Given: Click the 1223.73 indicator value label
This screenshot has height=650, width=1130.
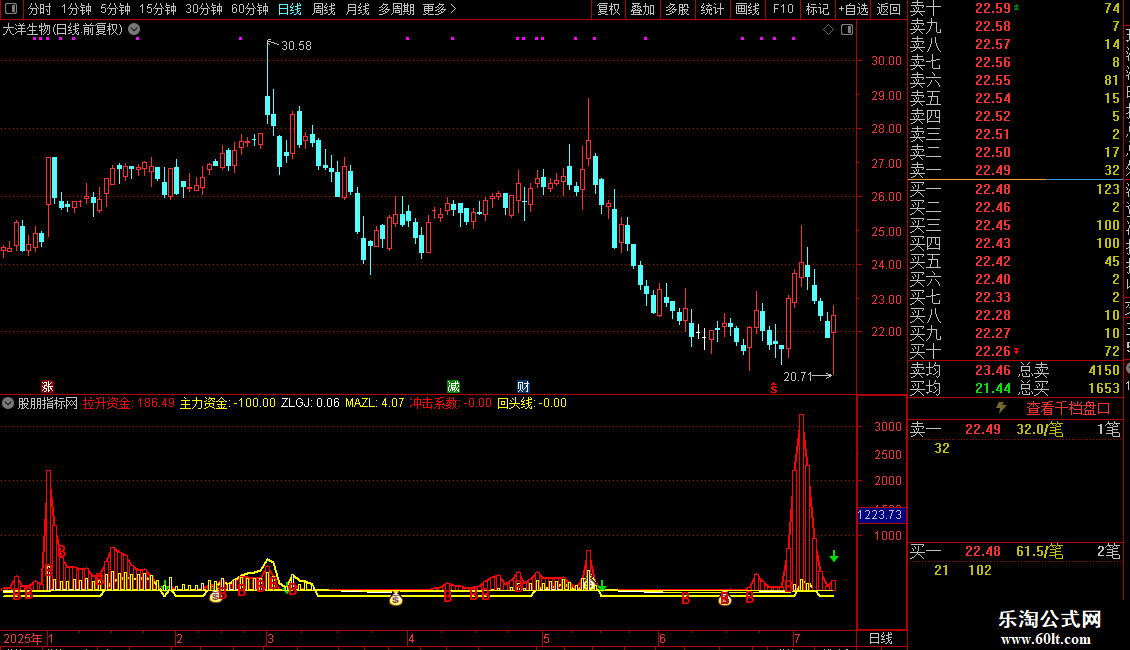Looking at the screenshot, I should tap(881, 515).
